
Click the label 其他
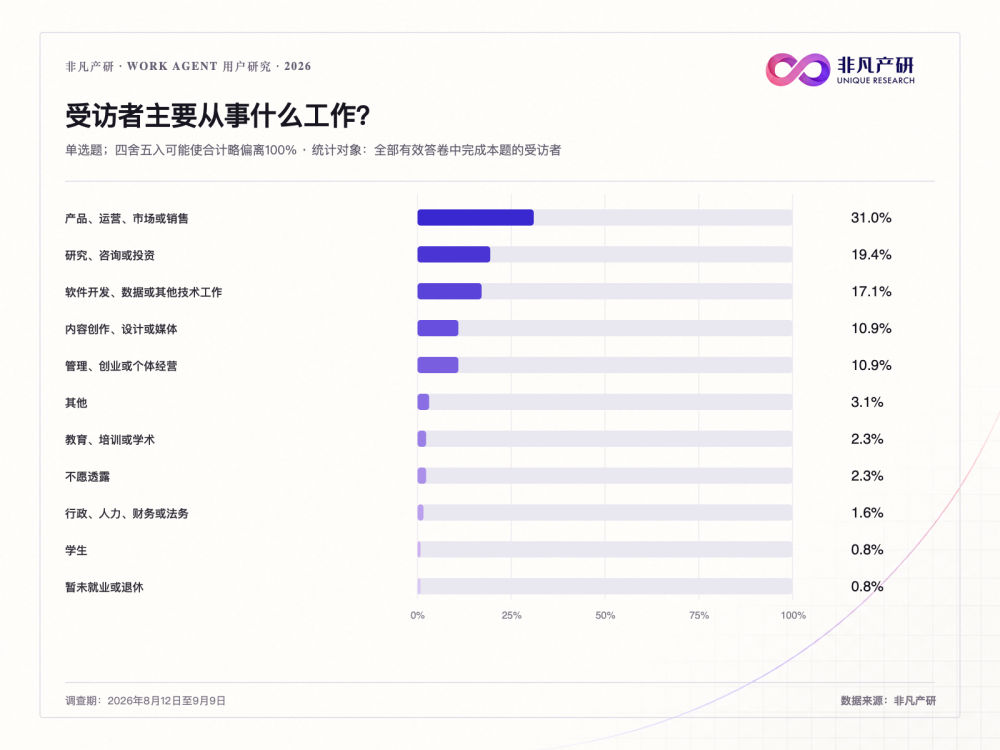76,403
